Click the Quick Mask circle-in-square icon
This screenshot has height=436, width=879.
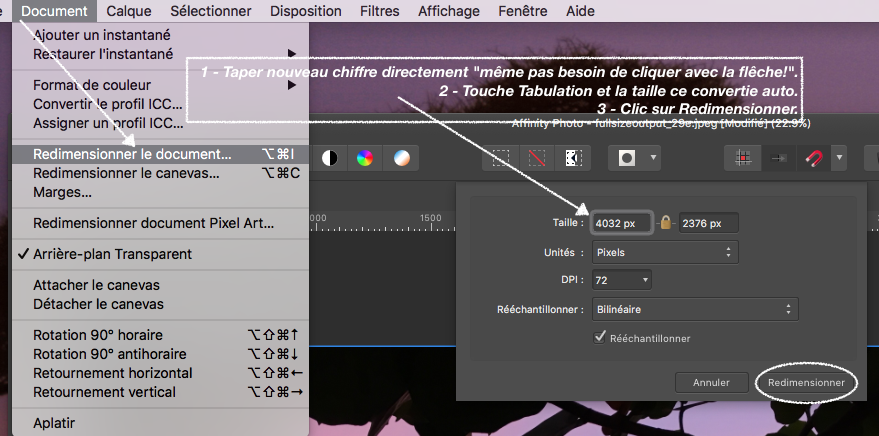pyautogui.click(x=627, y=159)
